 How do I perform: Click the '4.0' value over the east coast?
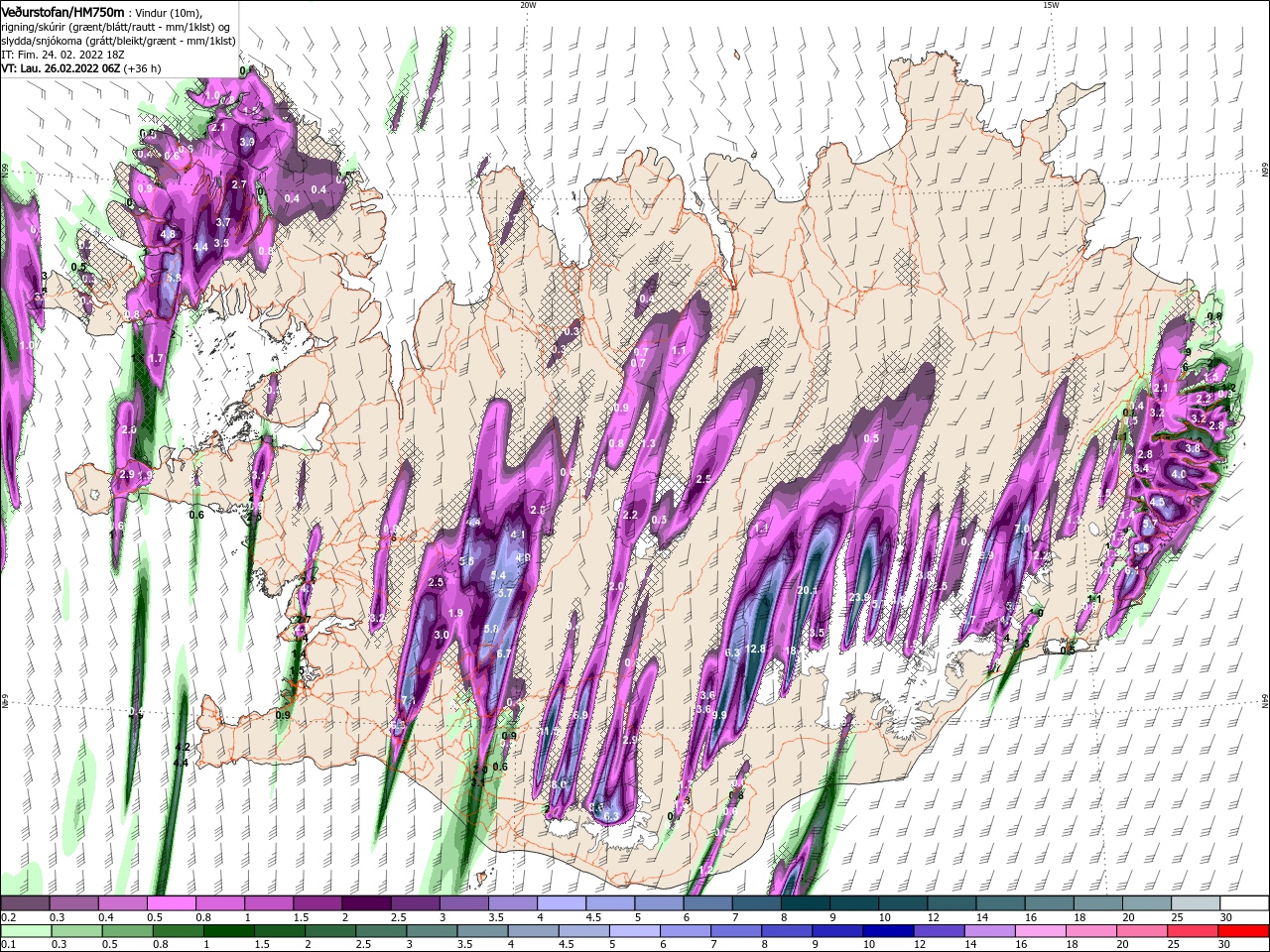pos(1179,475)
